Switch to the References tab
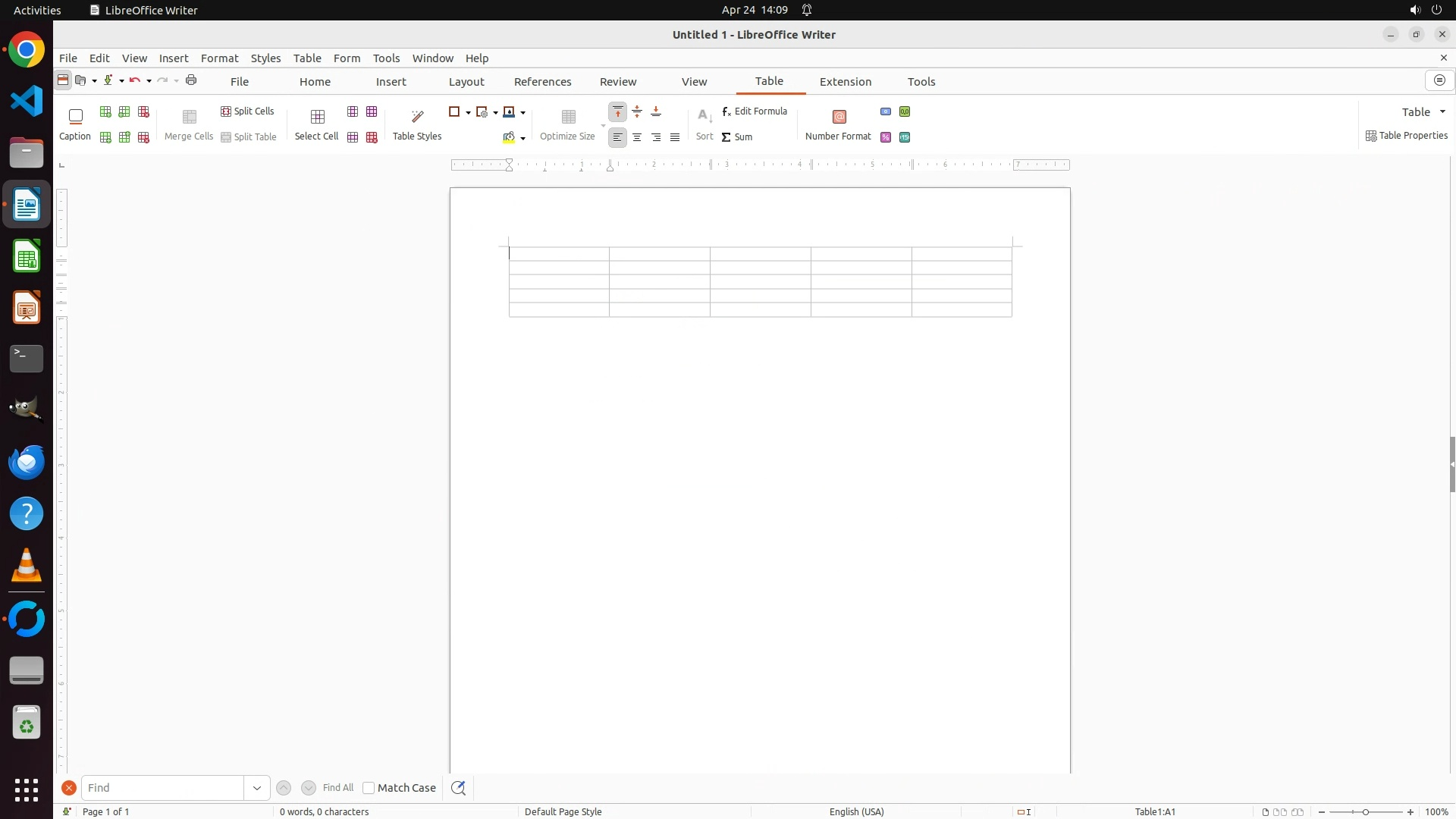This screenshot has height=819, width=1456. coord(542,82)
